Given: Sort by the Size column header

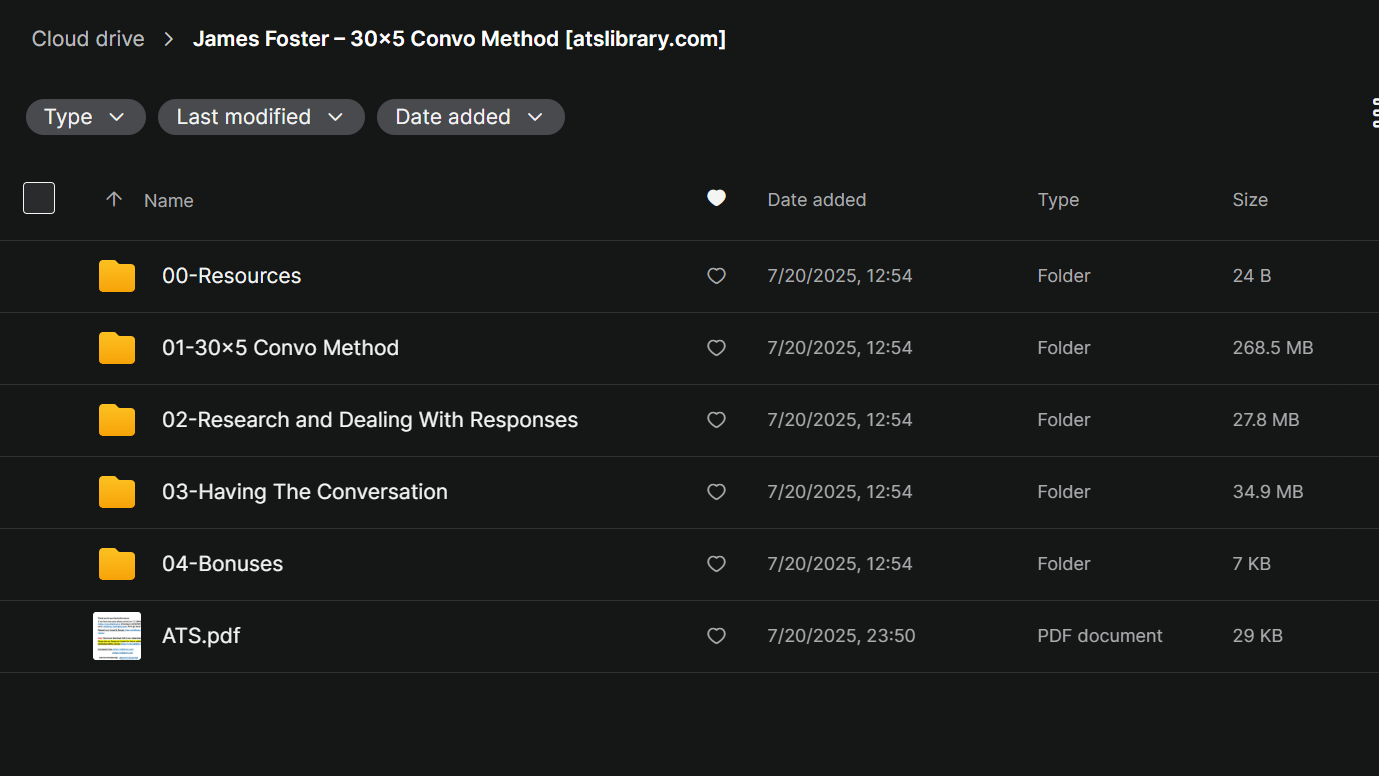Looking at the screenshot, I should point(1250,200).
